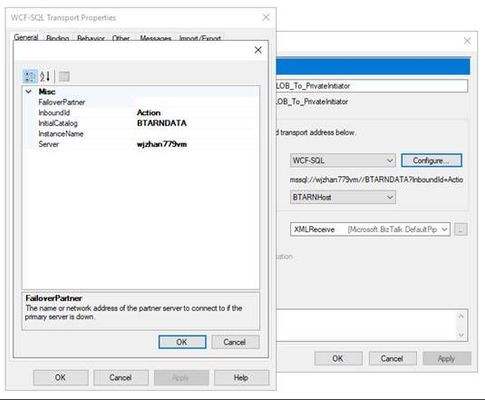Close the URI properties dialog
This screenshot has width=485, height=400.
click(x=258, y=50)
